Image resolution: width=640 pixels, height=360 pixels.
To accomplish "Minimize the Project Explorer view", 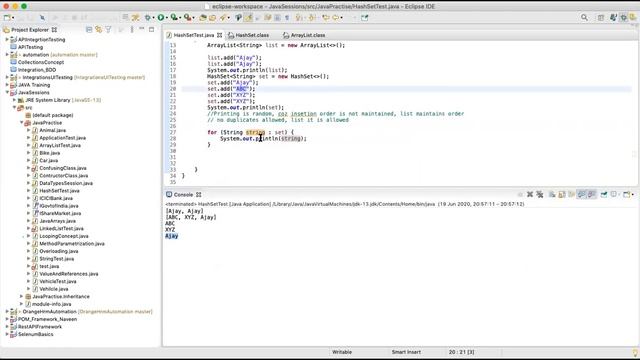I will [142, 30].
